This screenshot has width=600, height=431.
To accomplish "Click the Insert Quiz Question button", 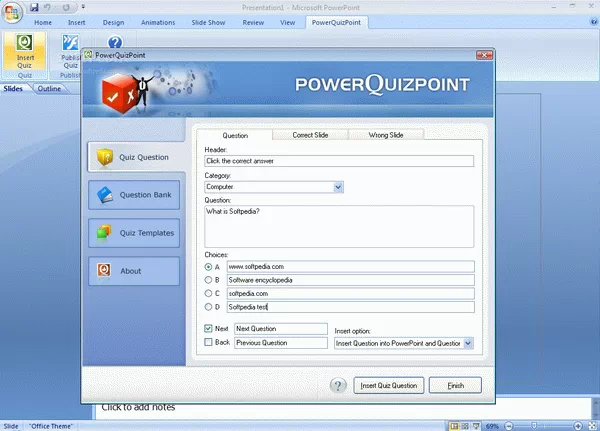I will [x=388, y=385].
